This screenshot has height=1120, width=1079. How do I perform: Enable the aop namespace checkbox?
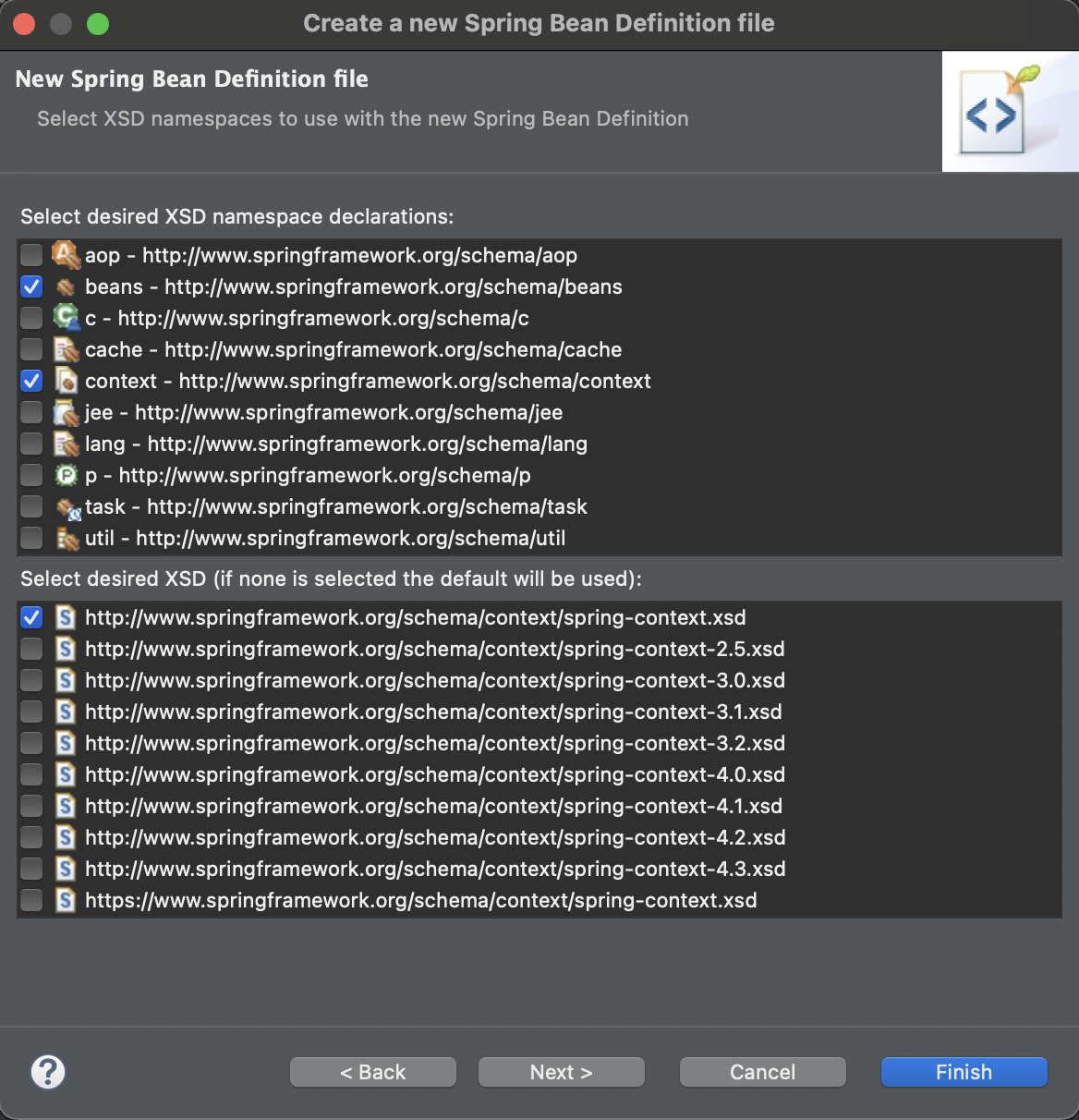point(31,255)
